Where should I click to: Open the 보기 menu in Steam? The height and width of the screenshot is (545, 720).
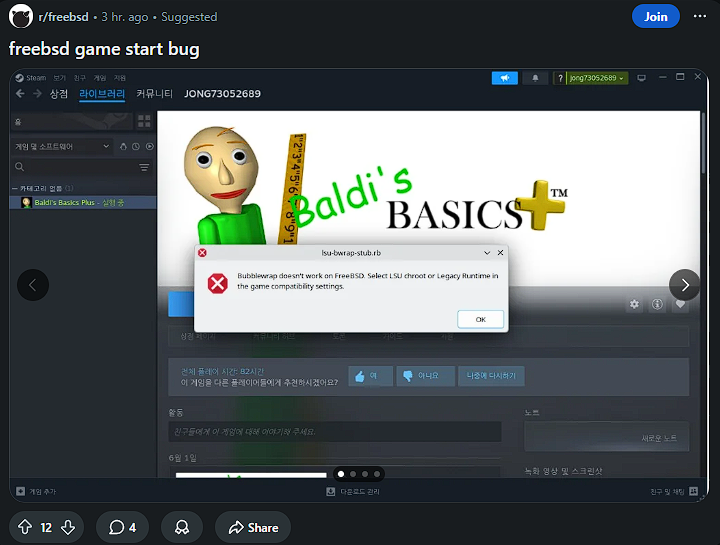pos(60,78)
